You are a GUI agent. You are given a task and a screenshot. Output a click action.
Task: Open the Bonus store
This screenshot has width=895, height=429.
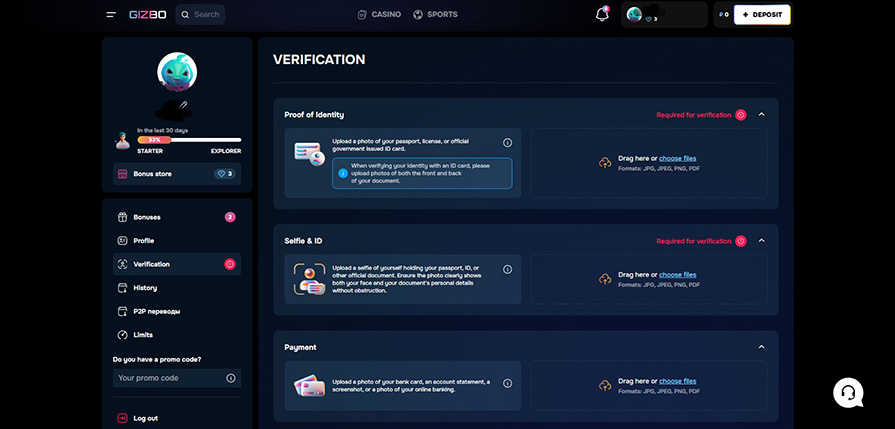pos(152,174)
